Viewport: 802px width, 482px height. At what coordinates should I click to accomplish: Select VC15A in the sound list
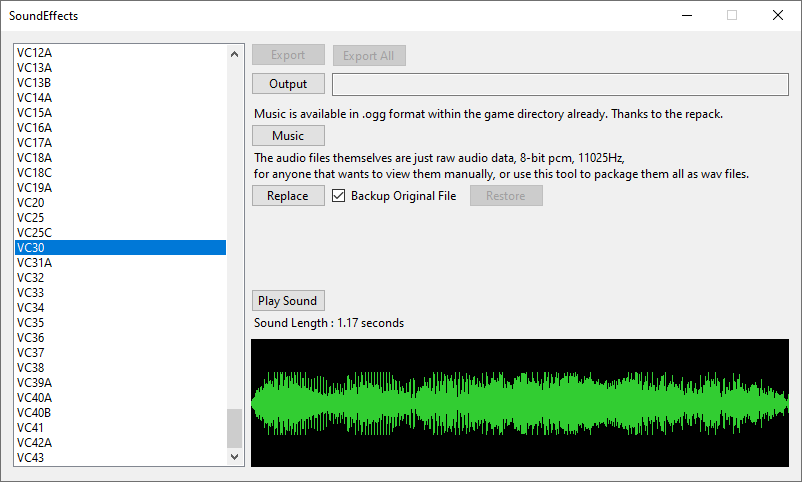pyautogui.click(x=121, y=113)
